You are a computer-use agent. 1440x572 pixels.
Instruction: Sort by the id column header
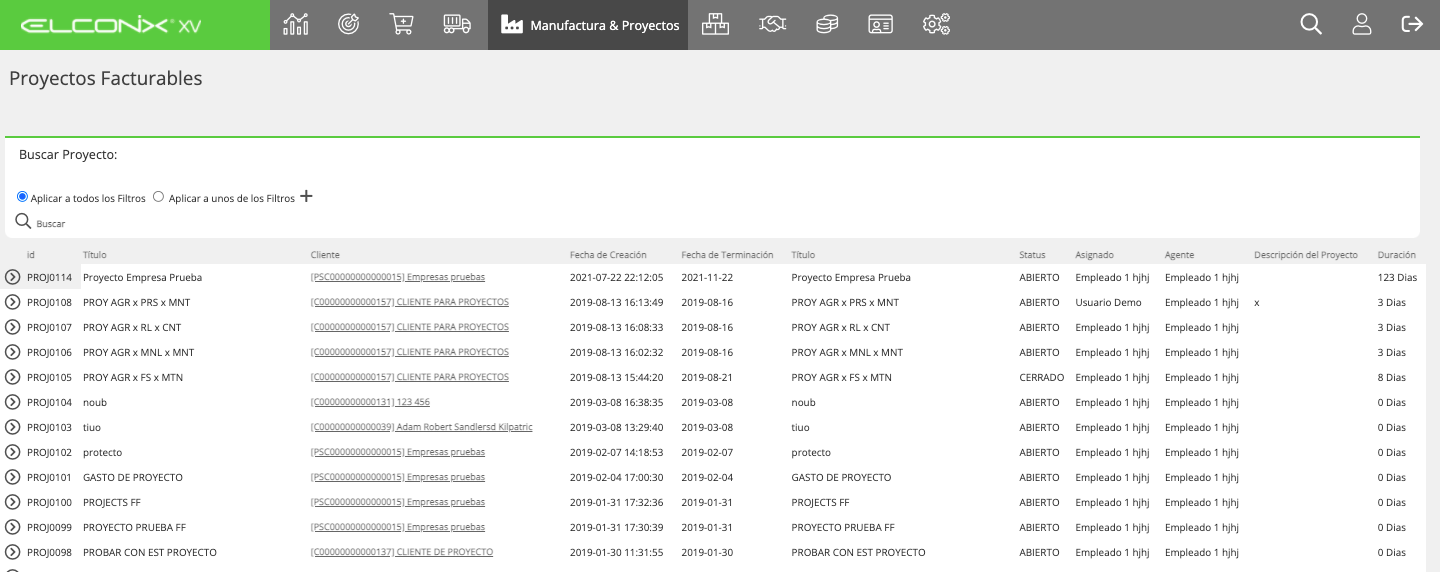[31, 255]
